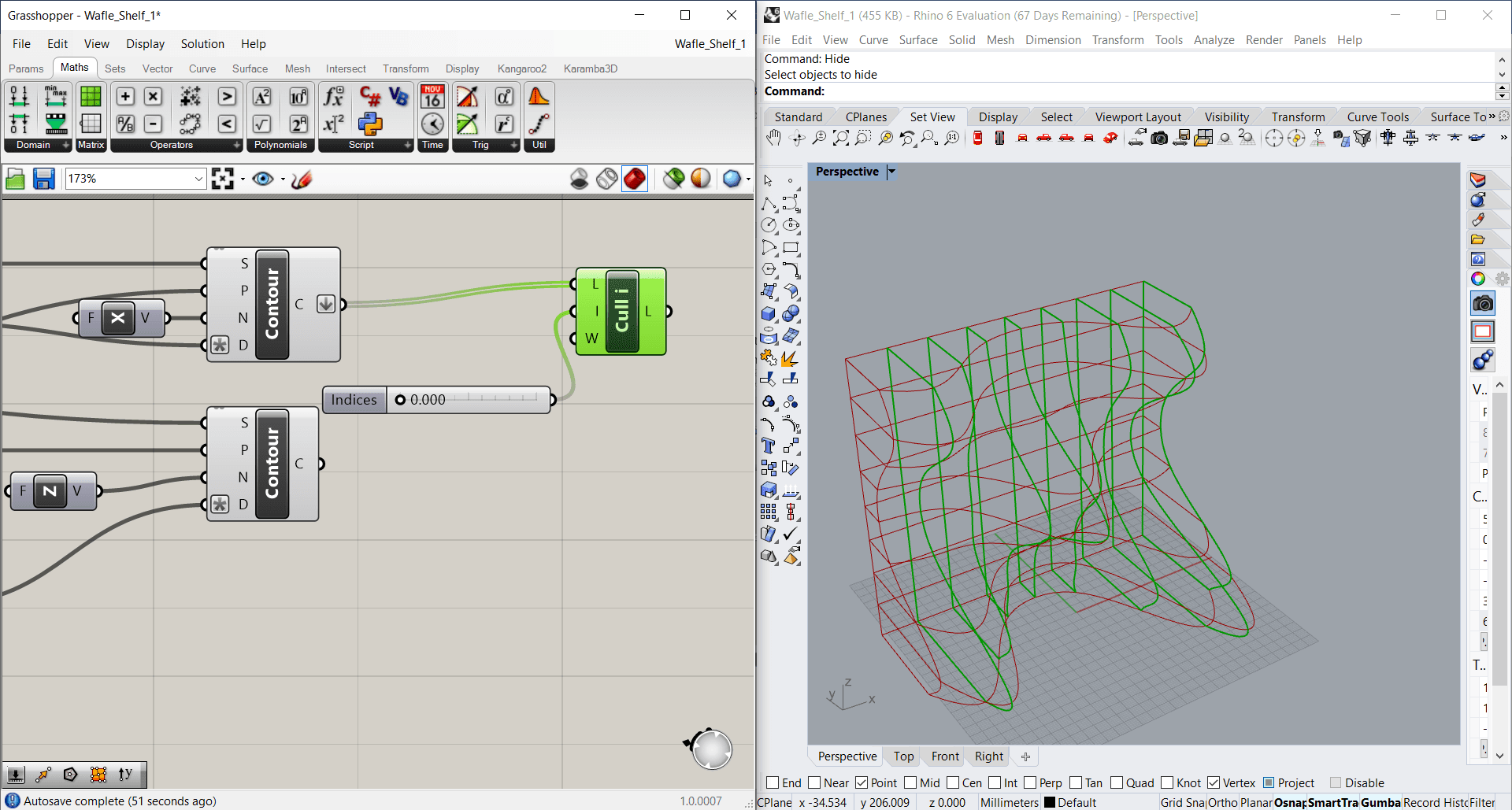1512x810 pixels.
Task: Click the Zoom Extents icon in canvas toolbar
Action: coord(223,179)
